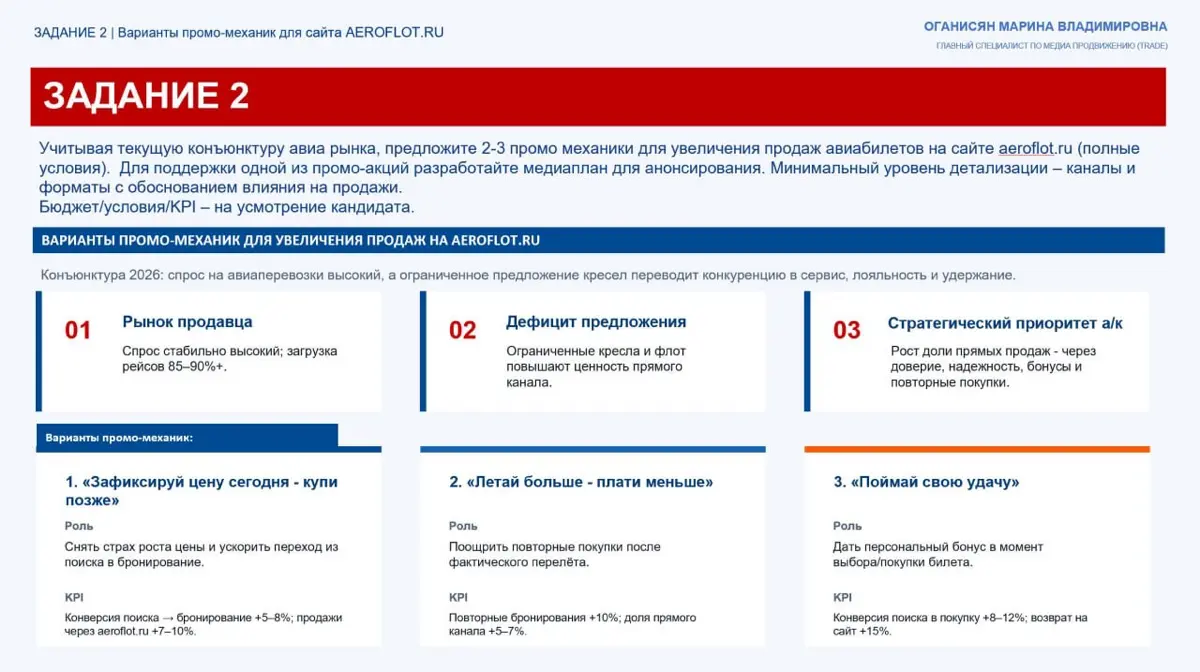Select the red number '03'

tap(847, 330)
